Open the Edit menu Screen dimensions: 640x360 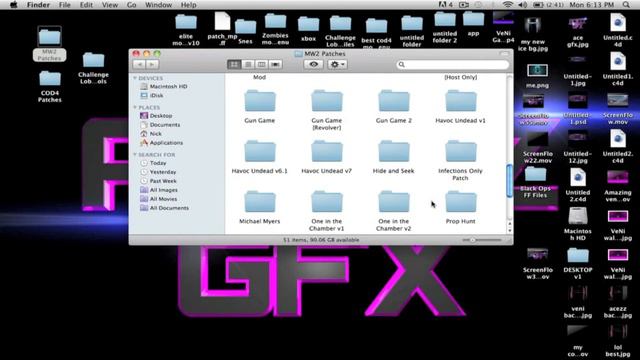pyautogui.click(x=86, y=5)
